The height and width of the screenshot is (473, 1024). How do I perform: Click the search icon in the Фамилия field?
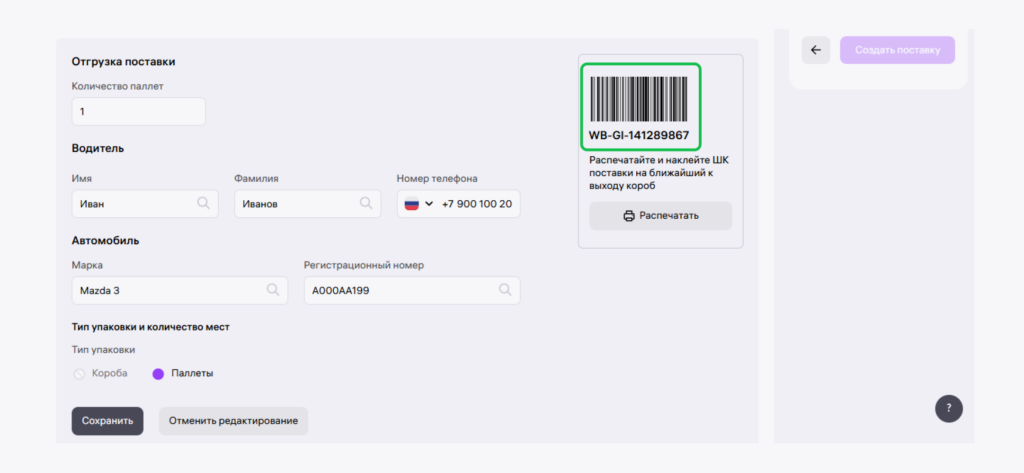coord(366,204)
